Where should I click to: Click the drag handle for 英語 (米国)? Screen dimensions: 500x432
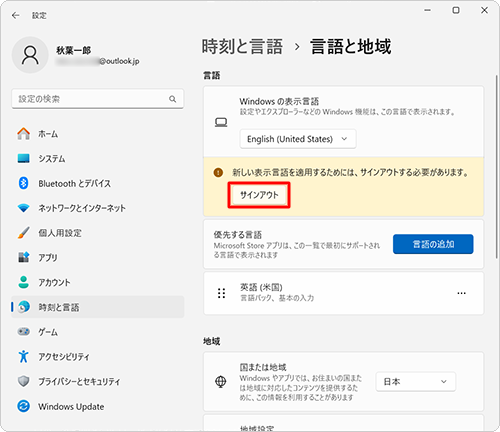[x=221, y=293]
